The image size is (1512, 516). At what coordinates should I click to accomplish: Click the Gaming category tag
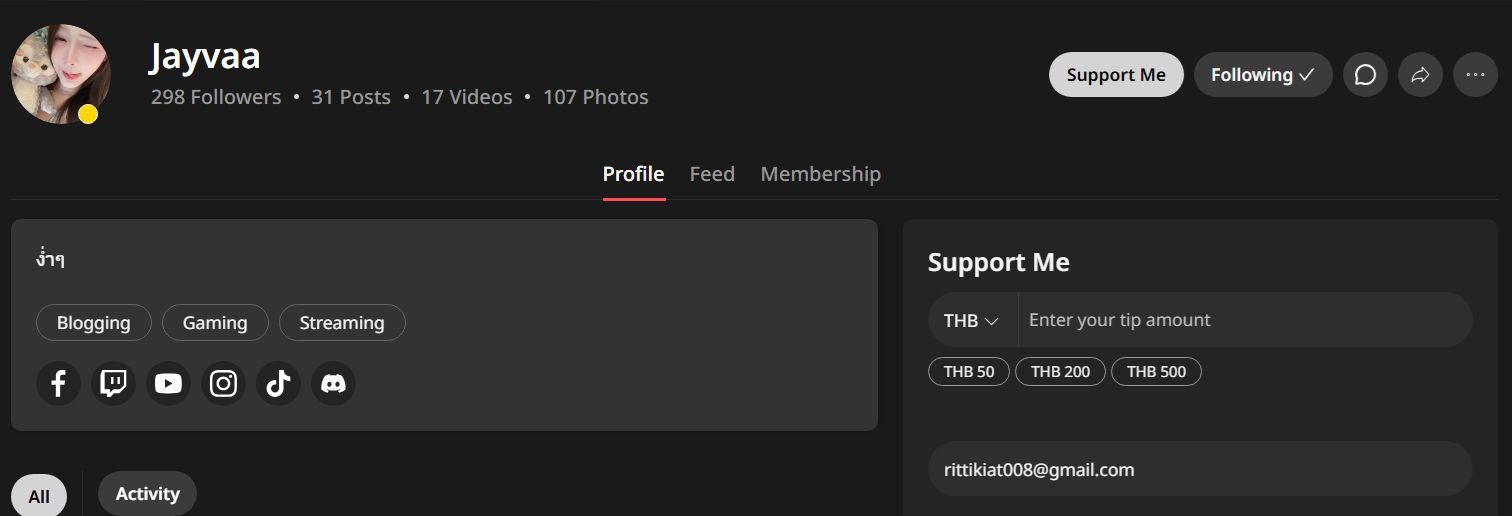pyautogui.click(x=215, y=323)
